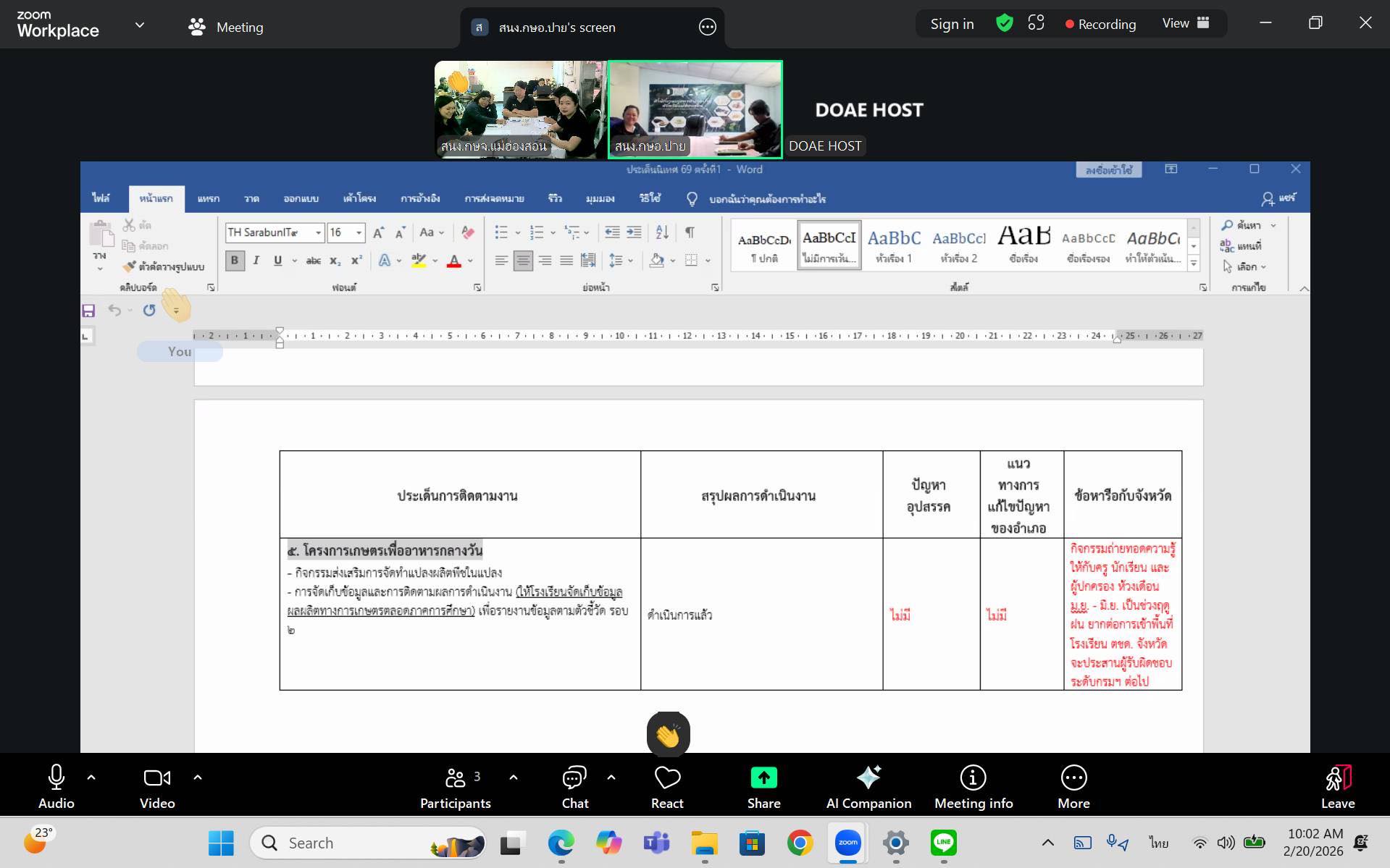Open Meeting info
1390x868 pixels.
click(x=973, y=786)
